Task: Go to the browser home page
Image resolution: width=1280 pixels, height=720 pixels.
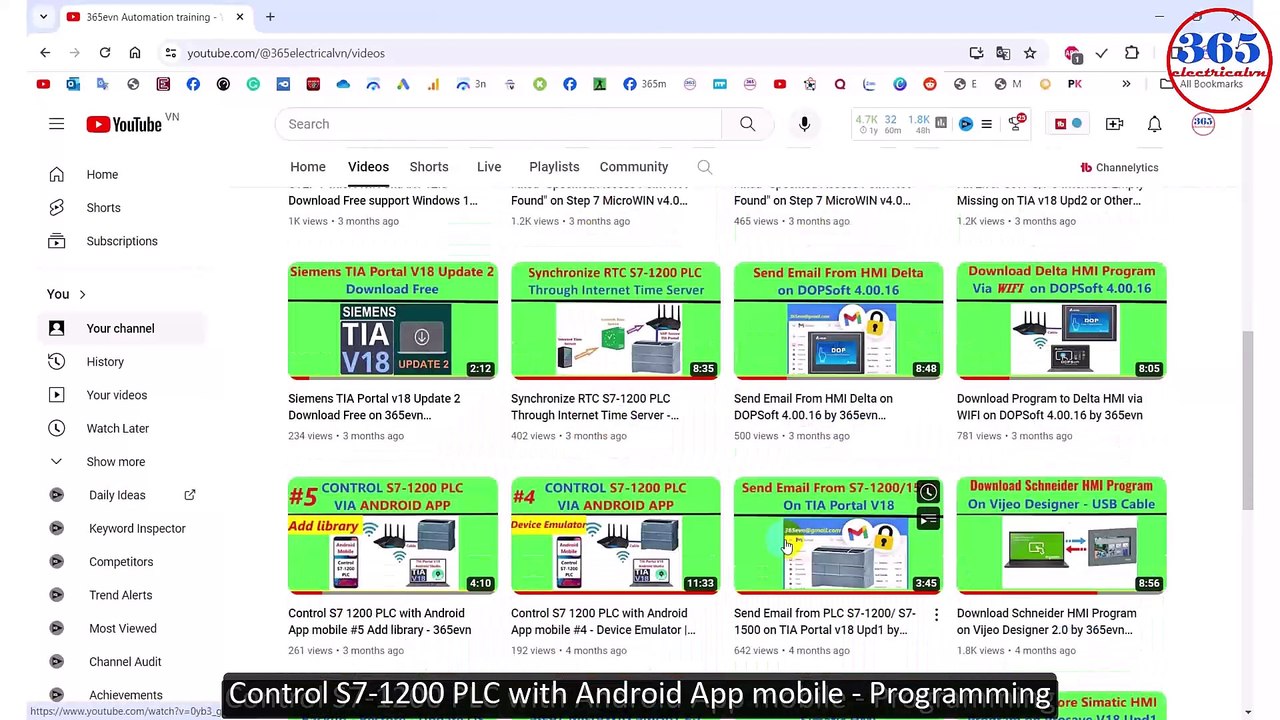Action: (135, 53)
